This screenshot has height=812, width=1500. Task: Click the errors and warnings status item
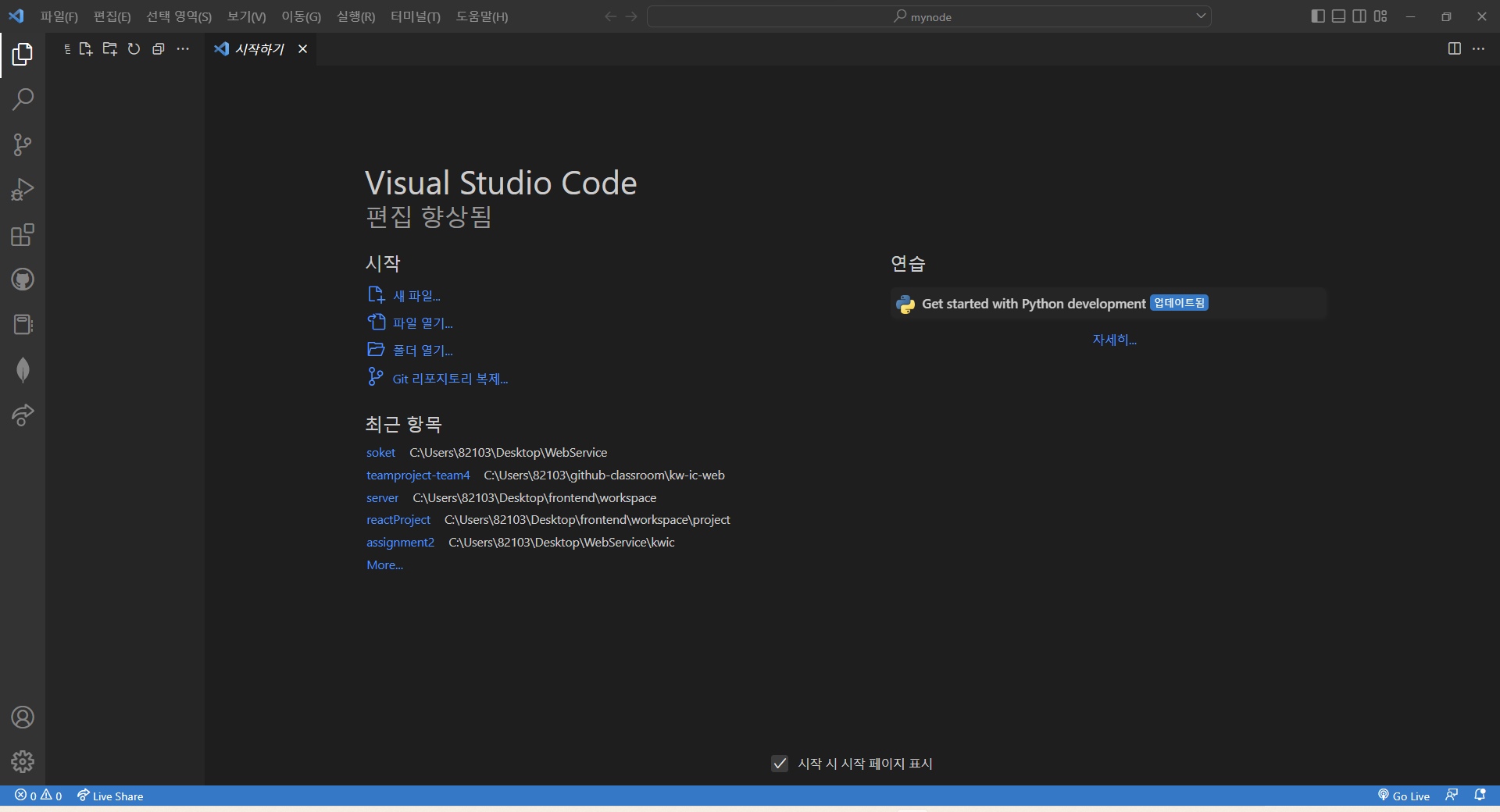point(38,796)
